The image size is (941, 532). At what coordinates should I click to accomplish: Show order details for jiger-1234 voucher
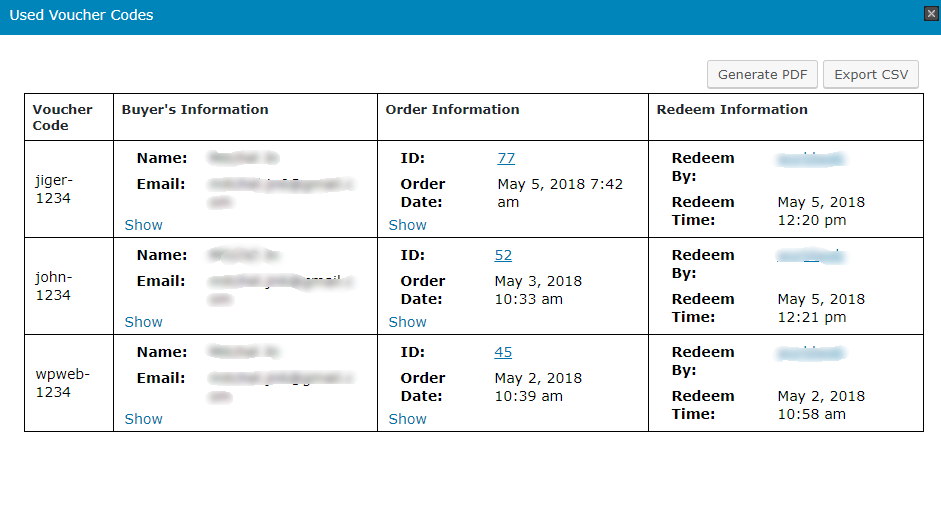(407, 225)
